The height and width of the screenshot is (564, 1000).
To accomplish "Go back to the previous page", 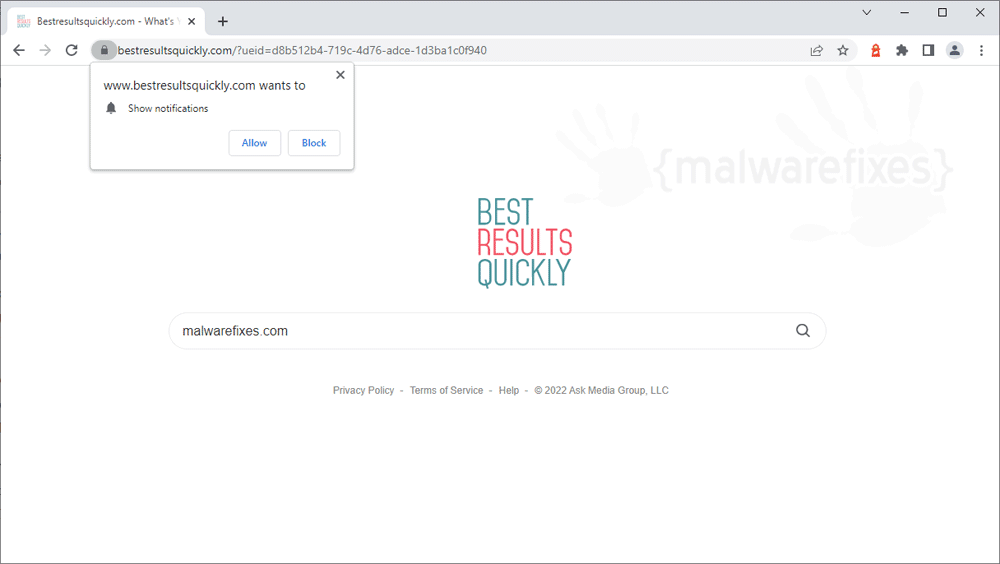I will pyautogui.click(x=19, y=50).
